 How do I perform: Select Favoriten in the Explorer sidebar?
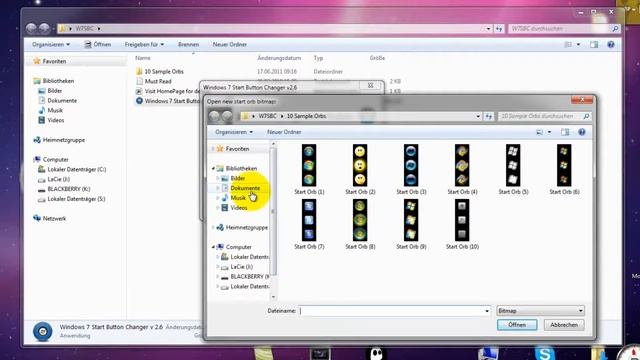[x=54, y=61]
